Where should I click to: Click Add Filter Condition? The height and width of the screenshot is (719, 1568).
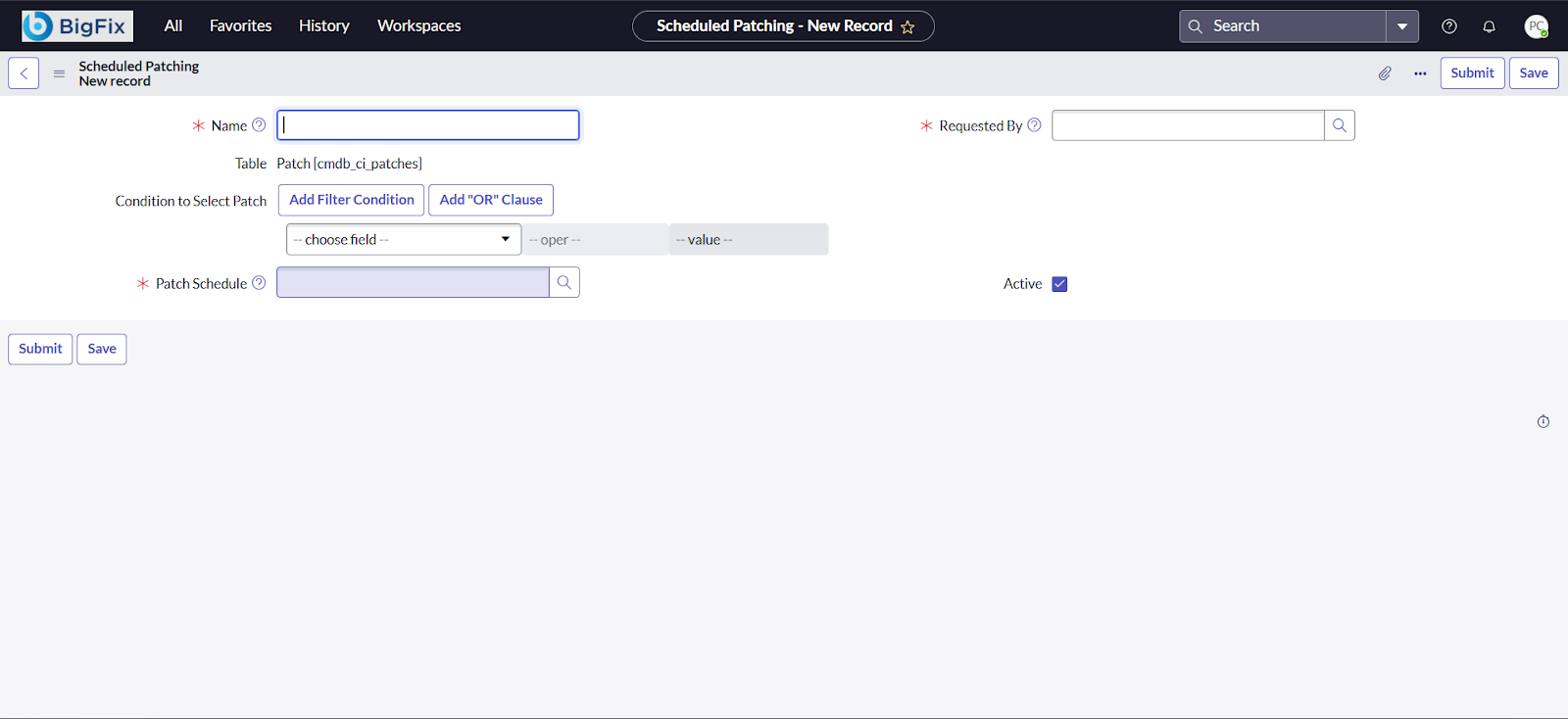click(x=352, y=200)
